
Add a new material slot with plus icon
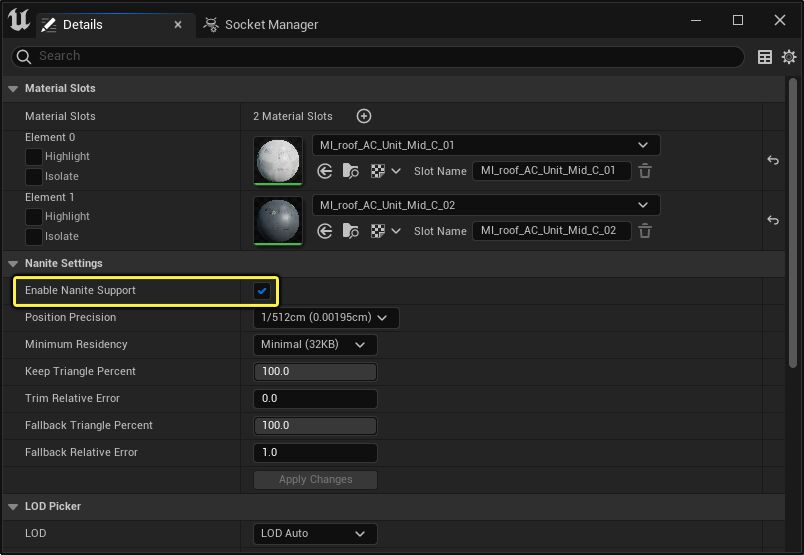click(x=364, y=116)
